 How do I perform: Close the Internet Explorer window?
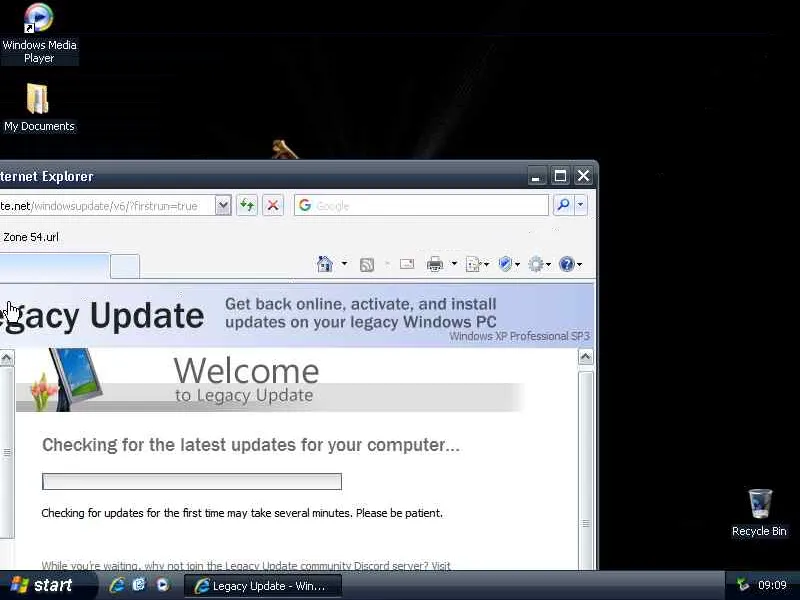coord(583,176)
